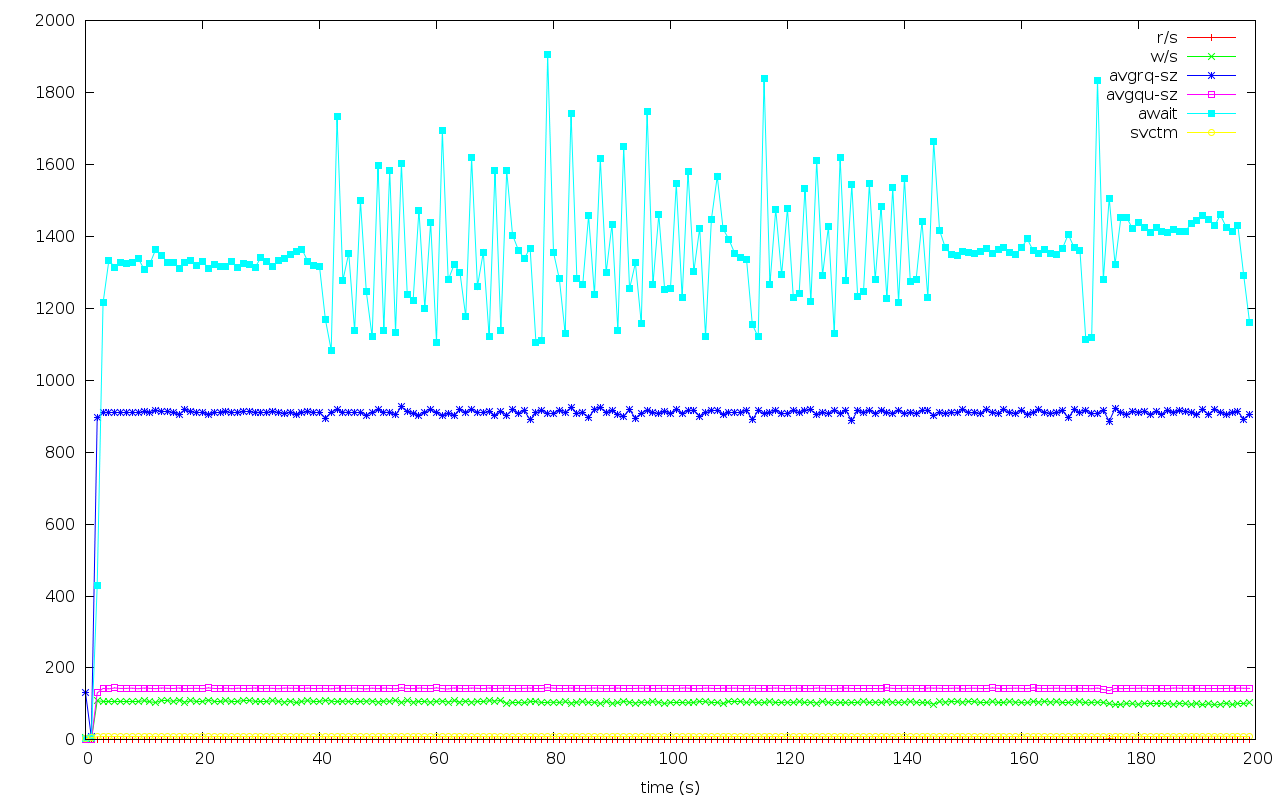
Task: Click the avgrq-sz legend label
Action: (1143, 75)
